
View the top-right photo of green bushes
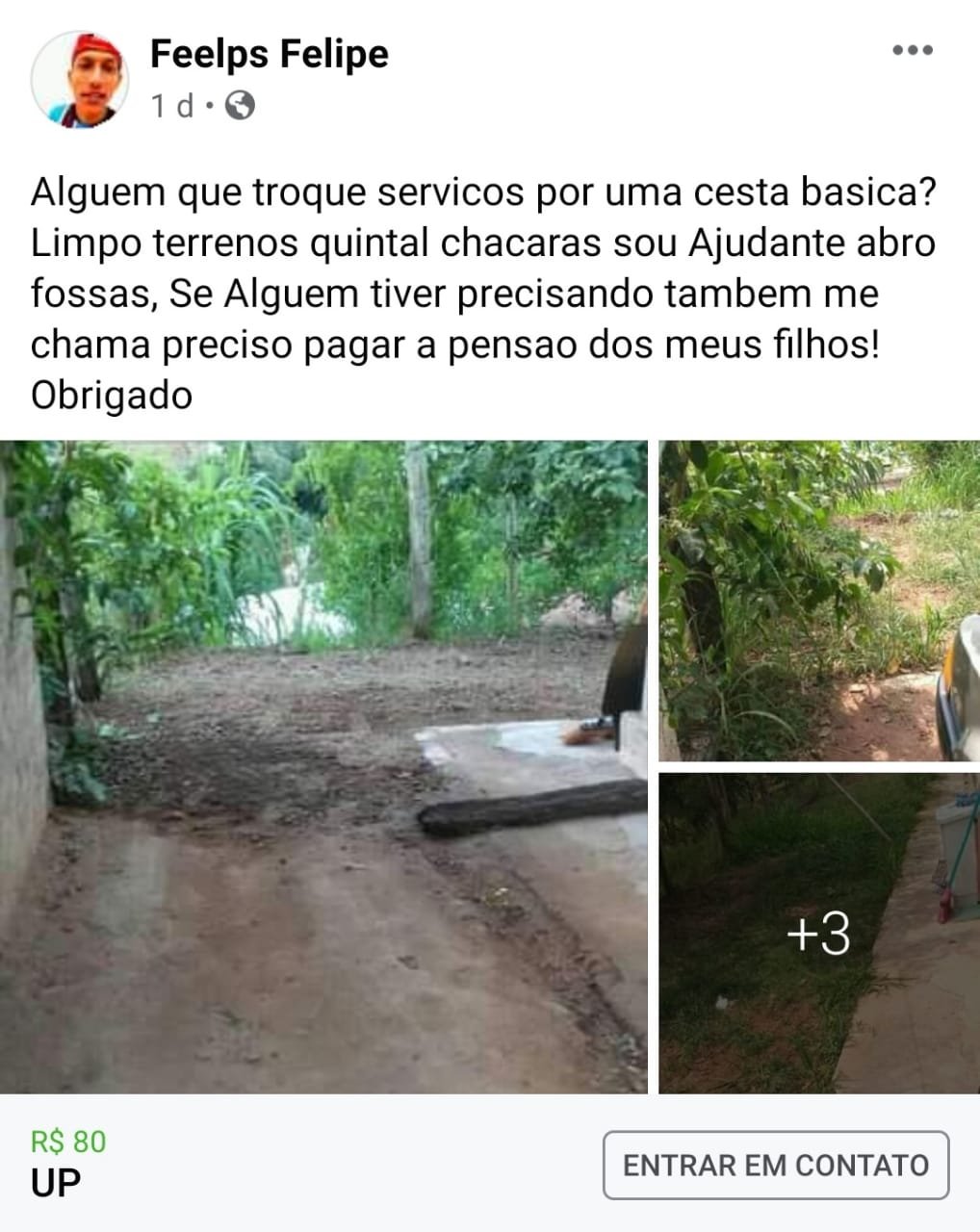819,601
